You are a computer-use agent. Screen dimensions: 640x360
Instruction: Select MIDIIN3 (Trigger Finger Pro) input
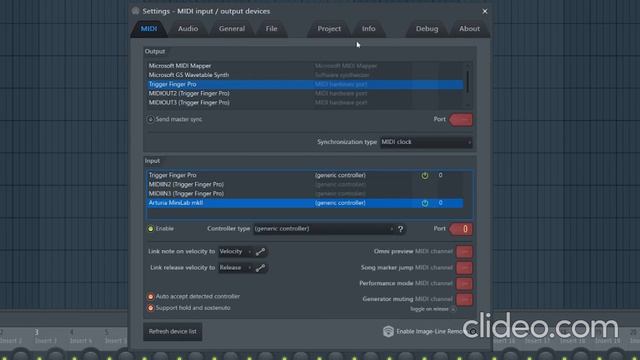click(x=305, y=193)
